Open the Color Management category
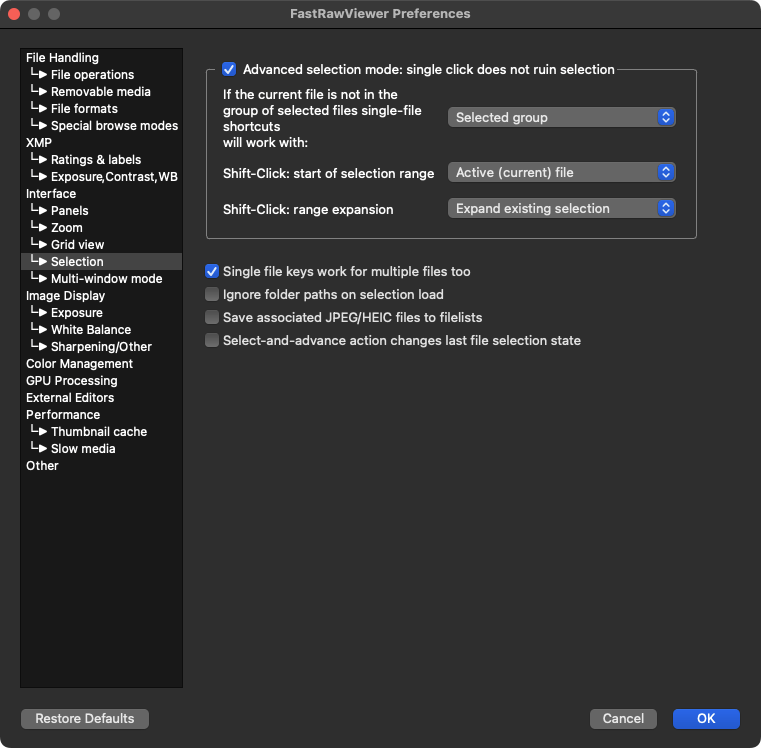The height and width of the screenshot is (748, 761). (x=79, y=364)
